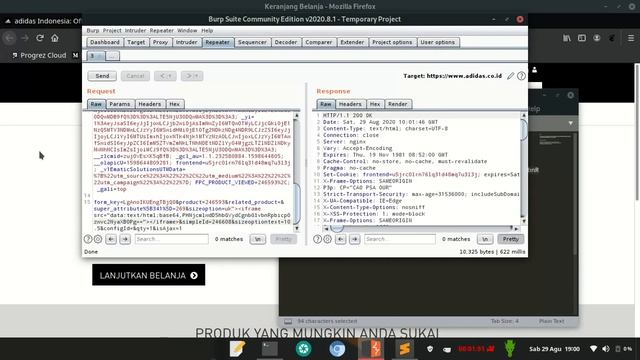Viewport: 640px width, 360px height.
Task: Open response search help question icon
Action: point(318,239)
